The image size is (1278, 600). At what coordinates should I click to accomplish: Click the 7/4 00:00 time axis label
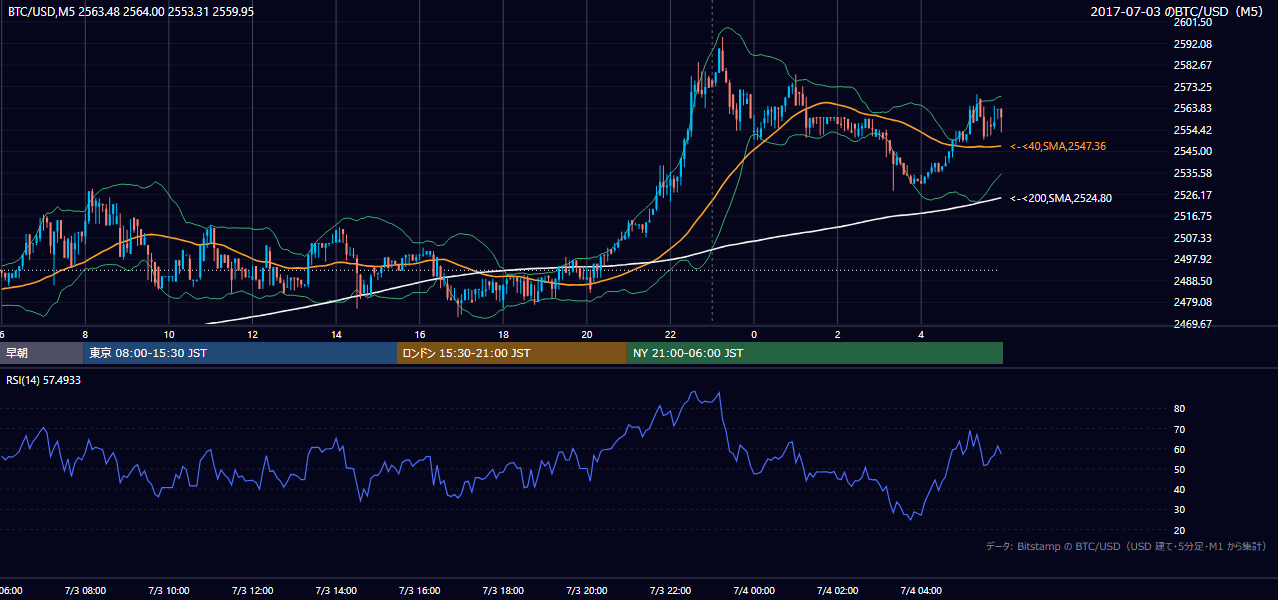(x=755, y=590)
